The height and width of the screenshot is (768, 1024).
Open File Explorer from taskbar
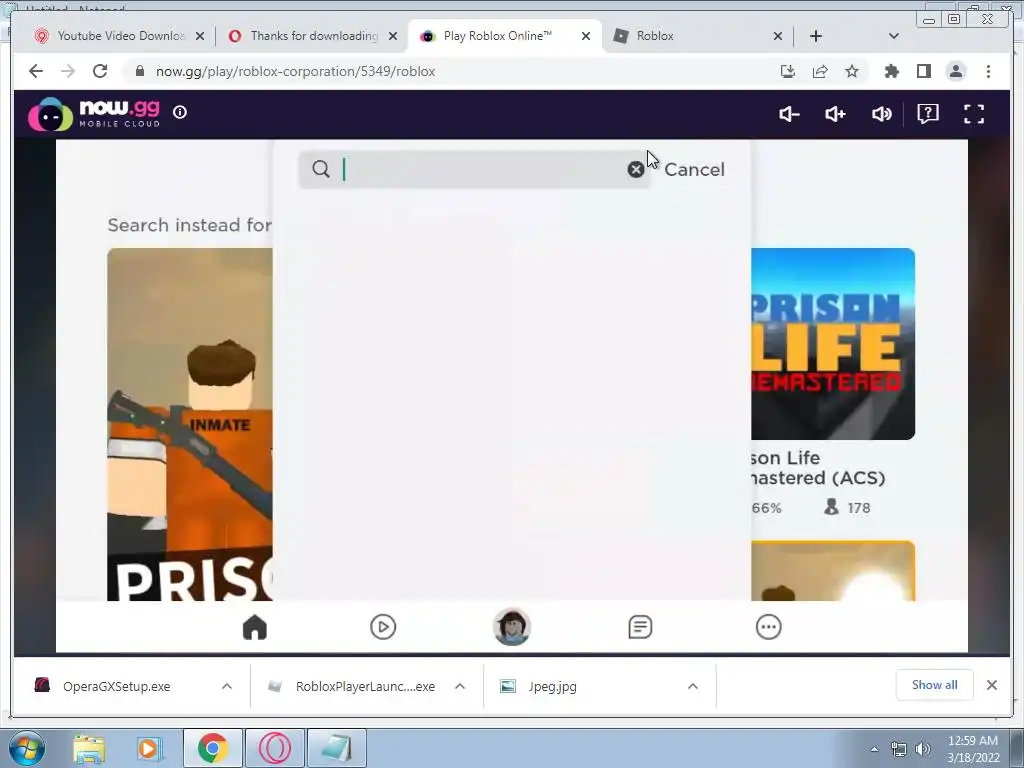click(89, 748)
